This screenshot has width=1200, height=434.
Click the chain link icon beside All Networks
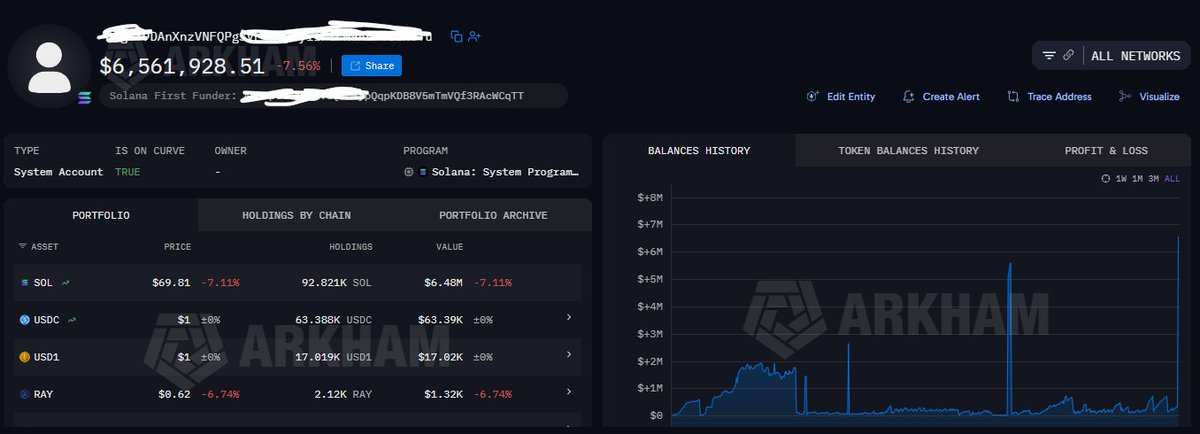(x=1069, y=56)
